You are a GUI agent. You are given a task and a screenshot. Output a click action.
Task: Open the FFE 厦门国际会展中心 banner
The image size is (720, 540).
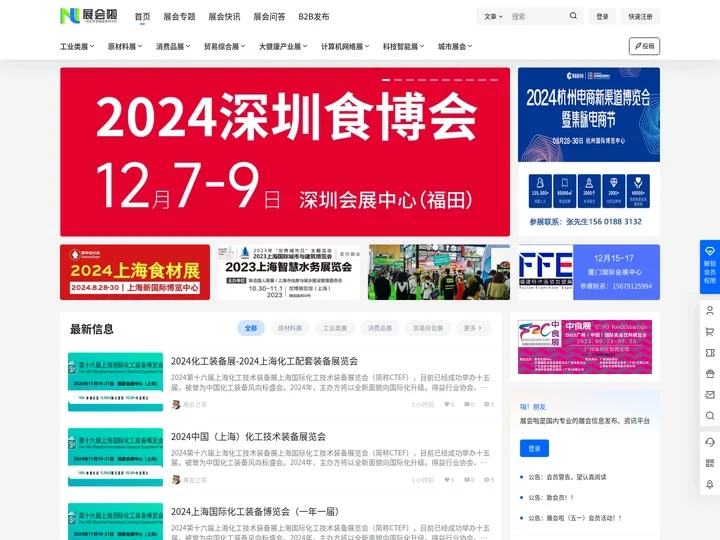pyautogui.click(x=589, y=272)
